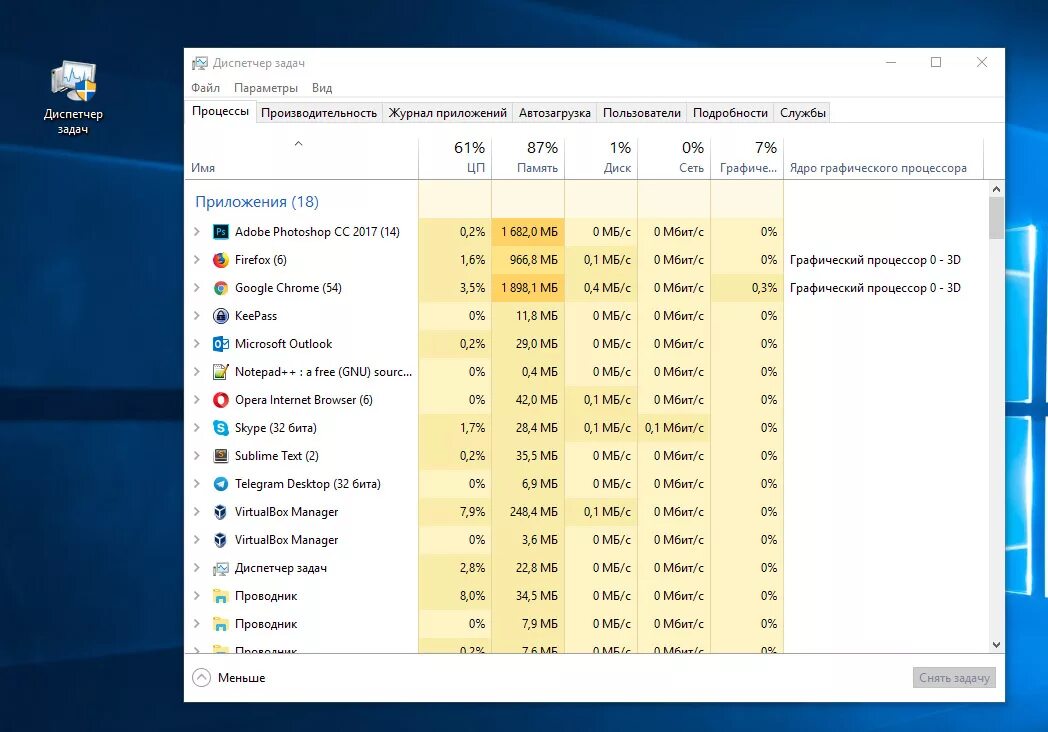1048x732 pixels.
Task: Click the KeePass lock icon
Action: [x=221, y=316]
